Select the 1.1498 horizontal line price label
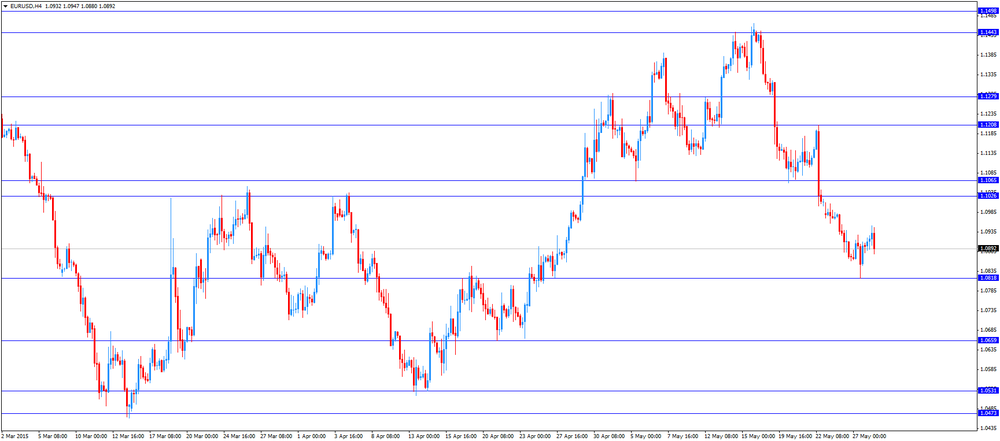 point(988,11)
